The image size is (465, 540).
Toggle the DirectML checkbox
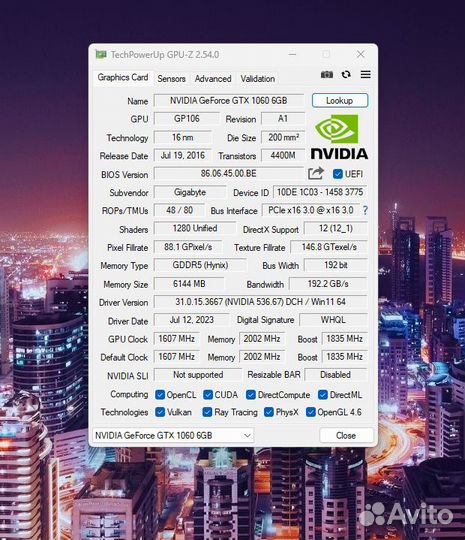(323, 395)
